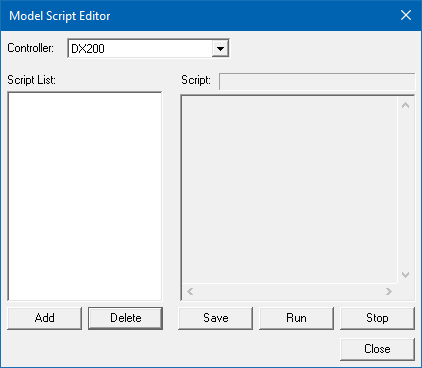Select the DX200 controller combo box
The image size is (422, 368).
click(148, 49)
